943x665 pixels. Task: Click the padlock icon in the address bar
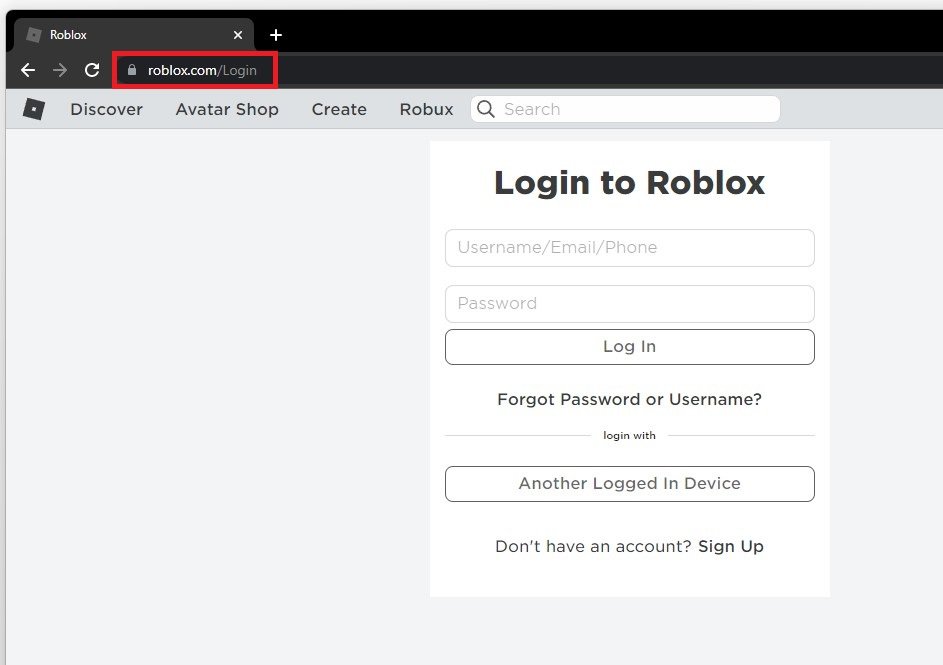132,70
